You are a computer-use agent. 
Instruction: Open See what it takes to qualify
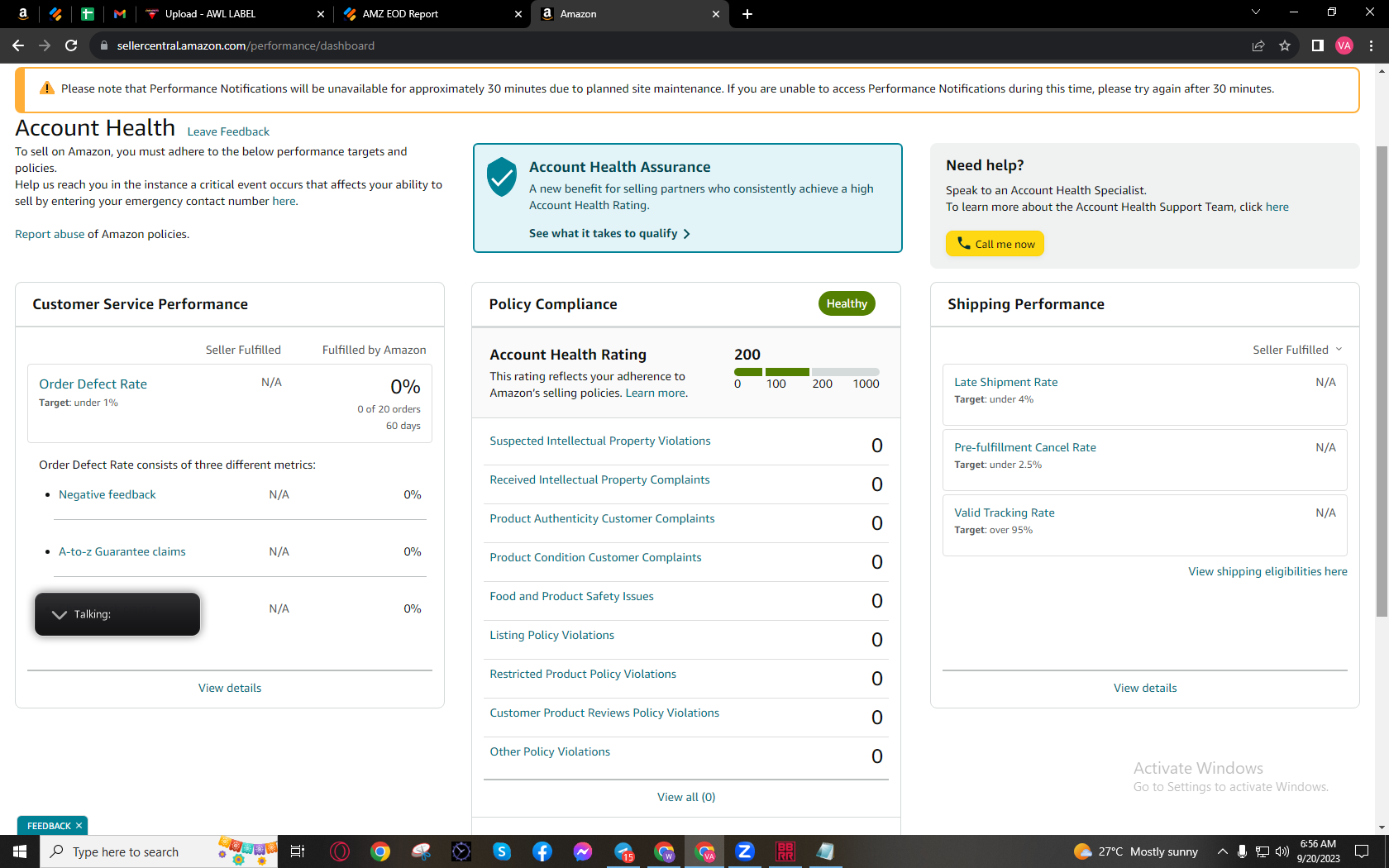pos(609,233)
